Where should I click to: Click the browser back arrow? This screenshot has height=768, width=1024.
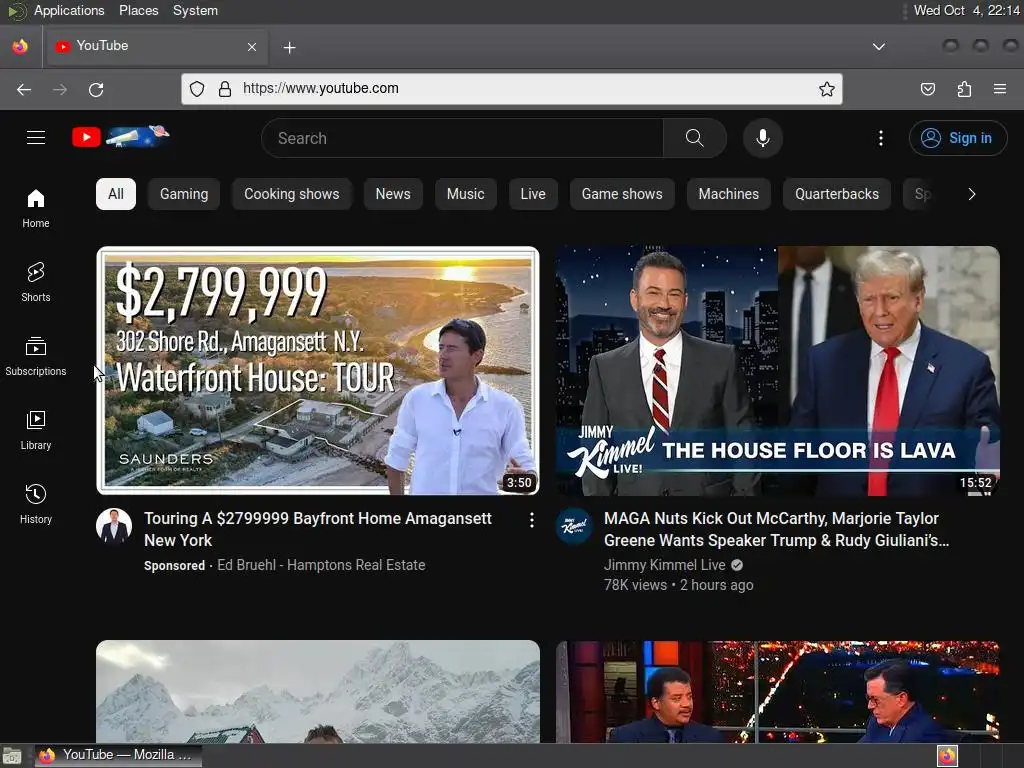click(x=24, y=89)
